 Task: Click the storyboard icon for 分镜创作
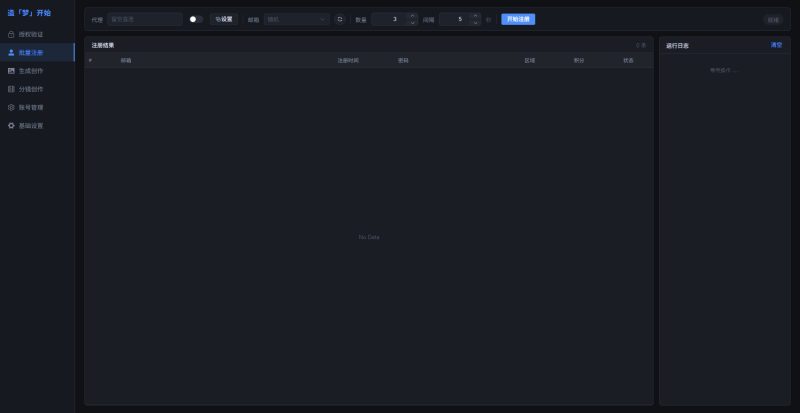tap(11, 89)
